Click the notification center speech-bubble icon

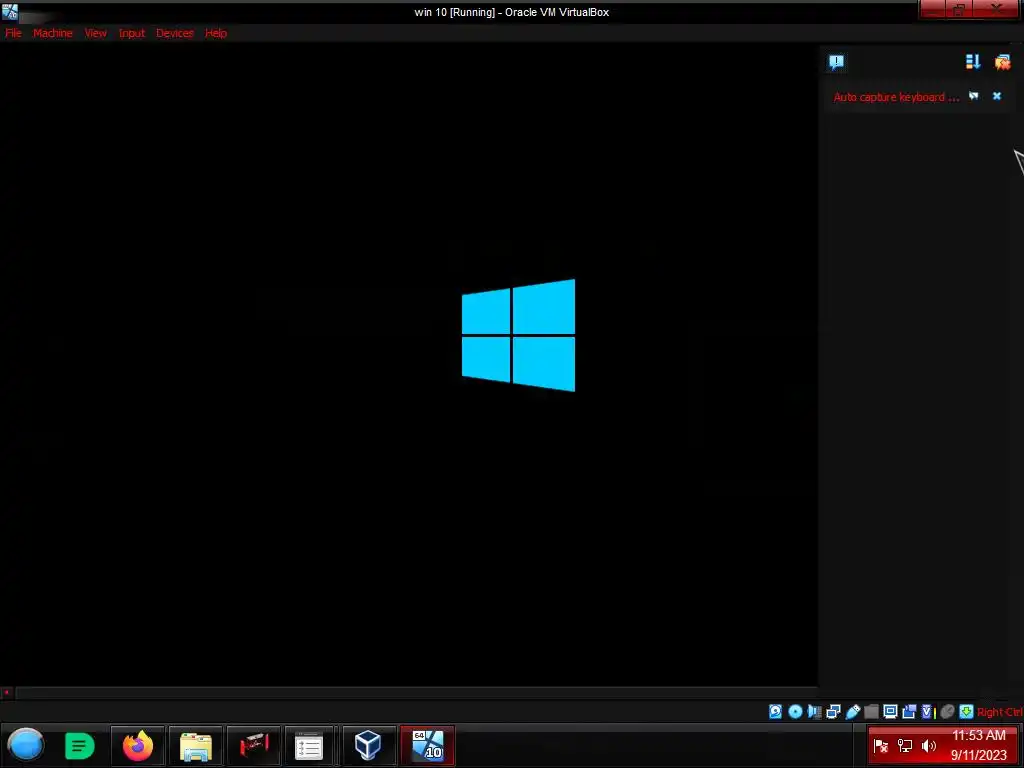(x=837, y=62)
